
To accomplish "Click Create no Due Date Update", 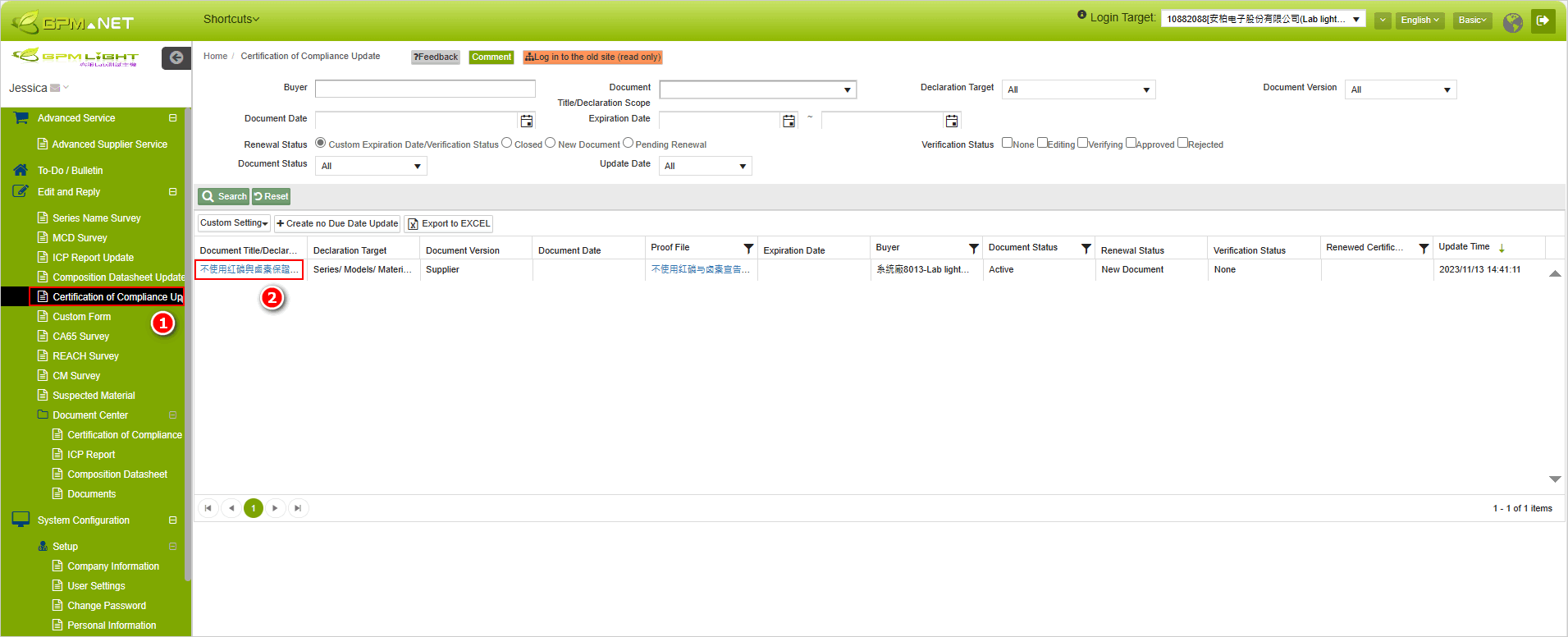I will coord(337,223).
